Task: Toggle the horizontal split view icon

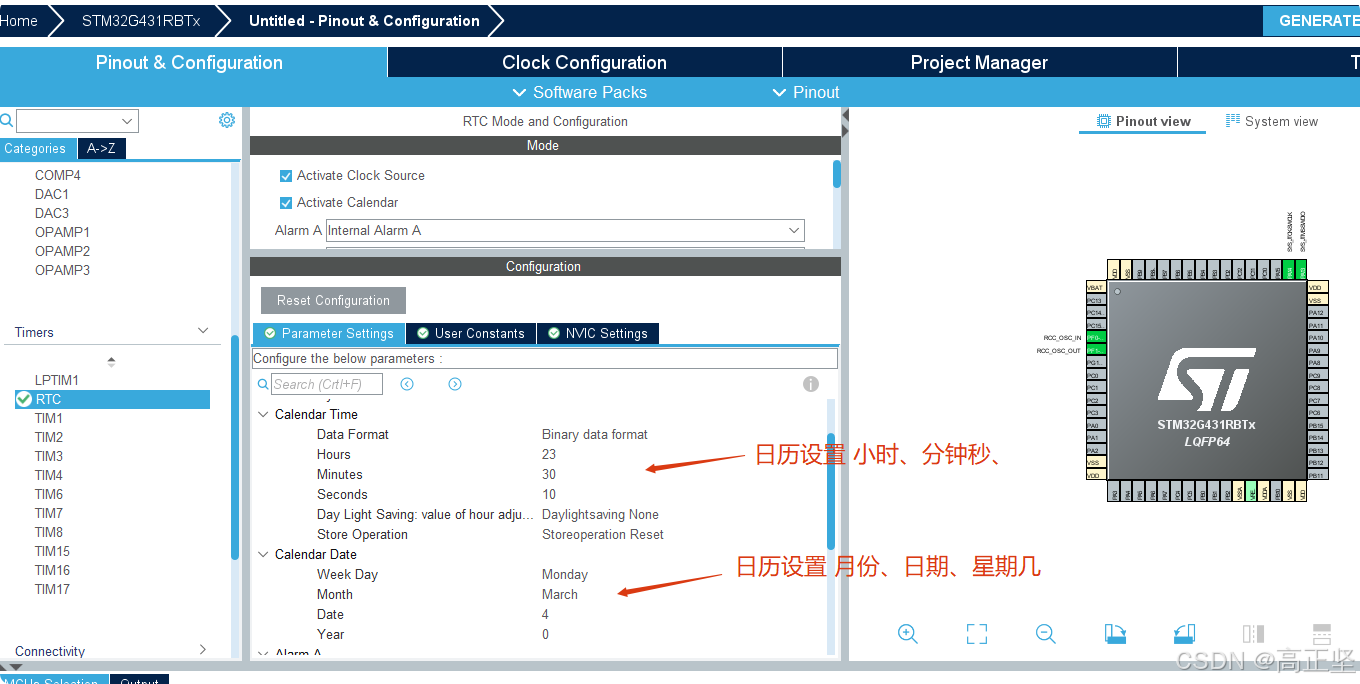Action: (x=1322, y=633)
